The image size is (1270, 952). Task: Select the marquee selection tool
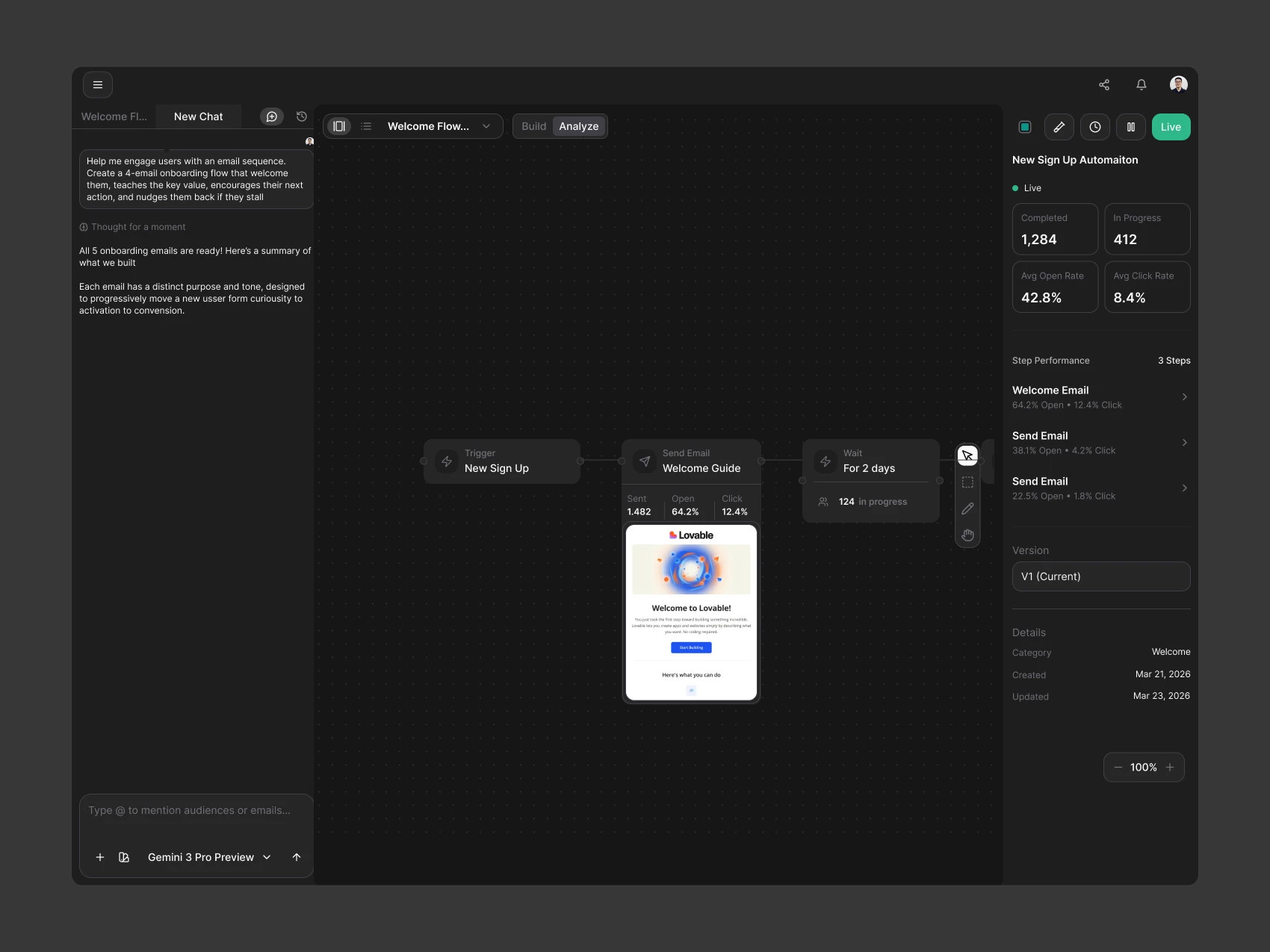pyautogui.click(x=967, y=482)
